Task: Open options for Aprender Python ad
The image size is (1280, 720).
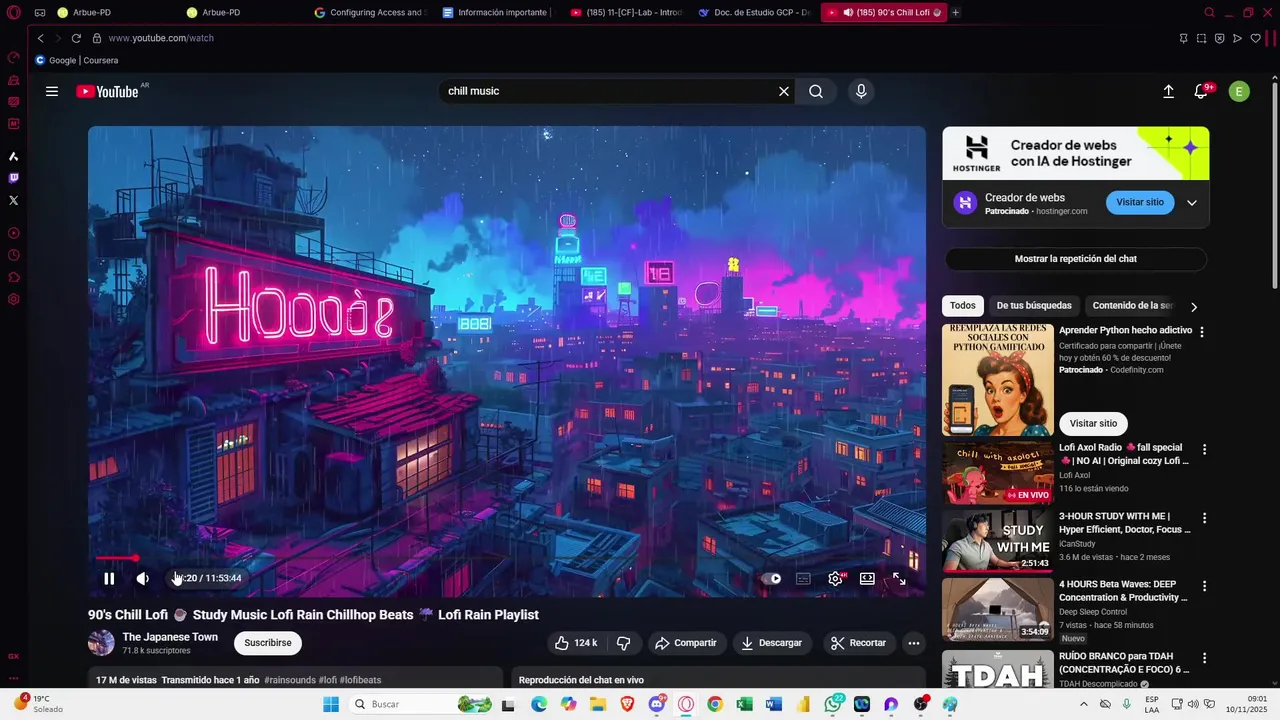Action: (1202, 332)
